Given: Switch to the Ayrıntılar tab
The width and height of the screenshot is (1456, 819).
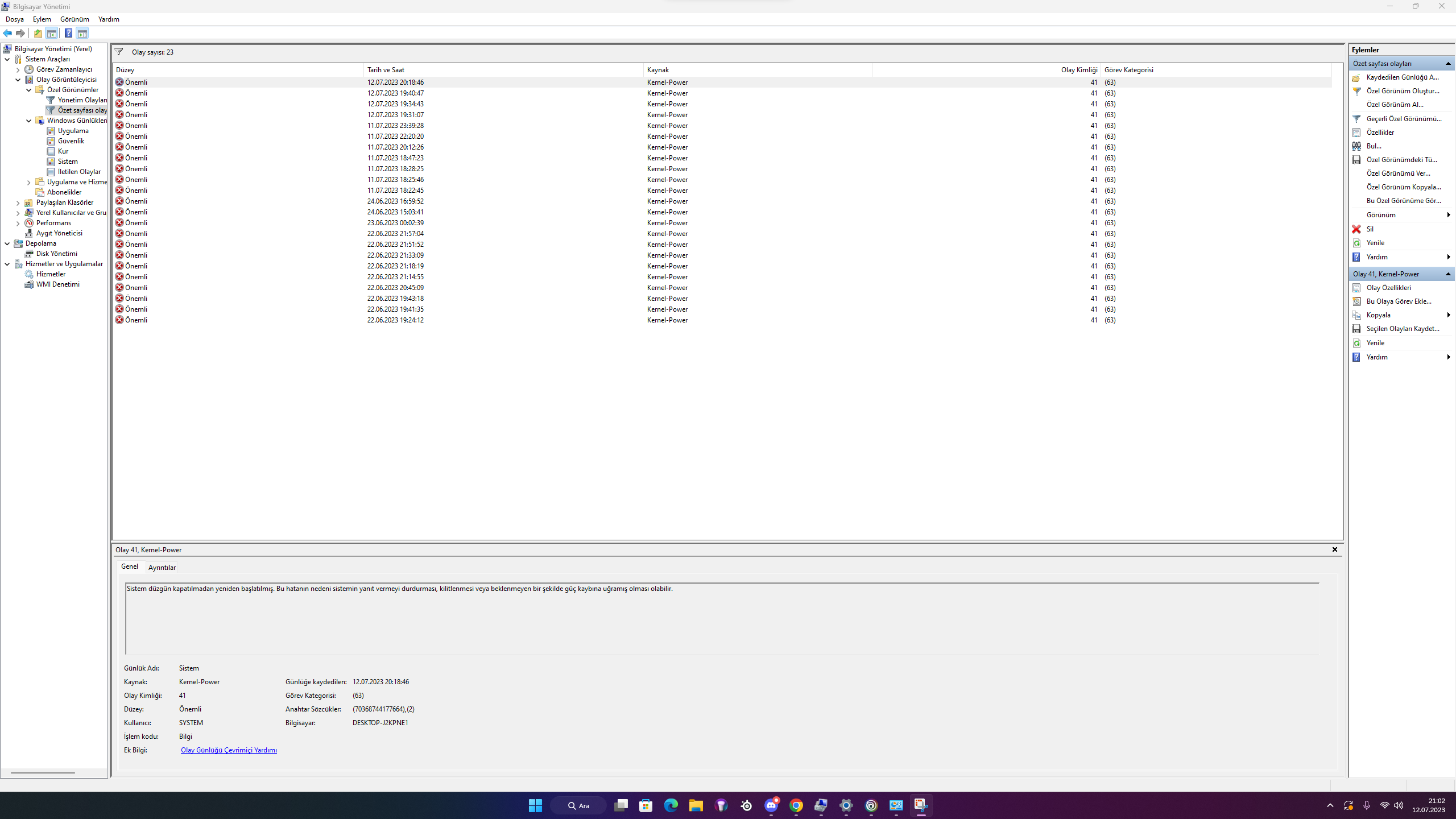Looking at the screenshot, I should pyautogui.click(x=162, y=567).
